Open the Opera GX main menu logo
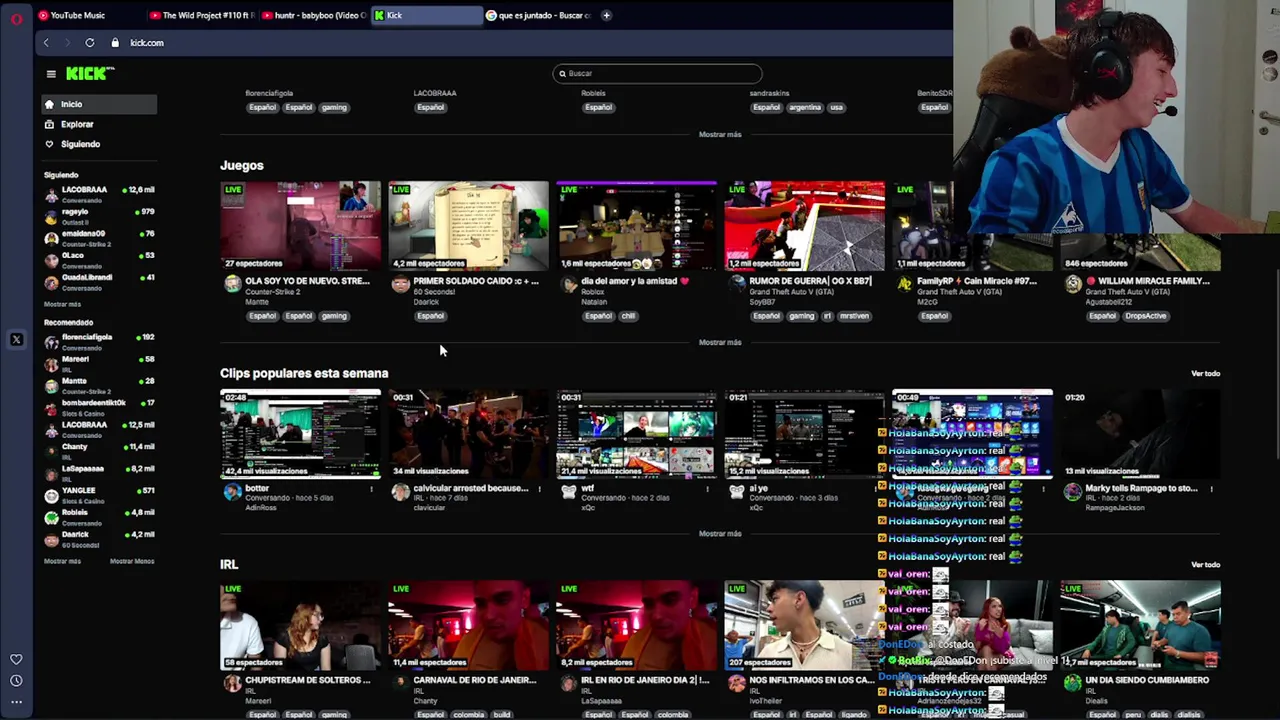 pos(16,19)
